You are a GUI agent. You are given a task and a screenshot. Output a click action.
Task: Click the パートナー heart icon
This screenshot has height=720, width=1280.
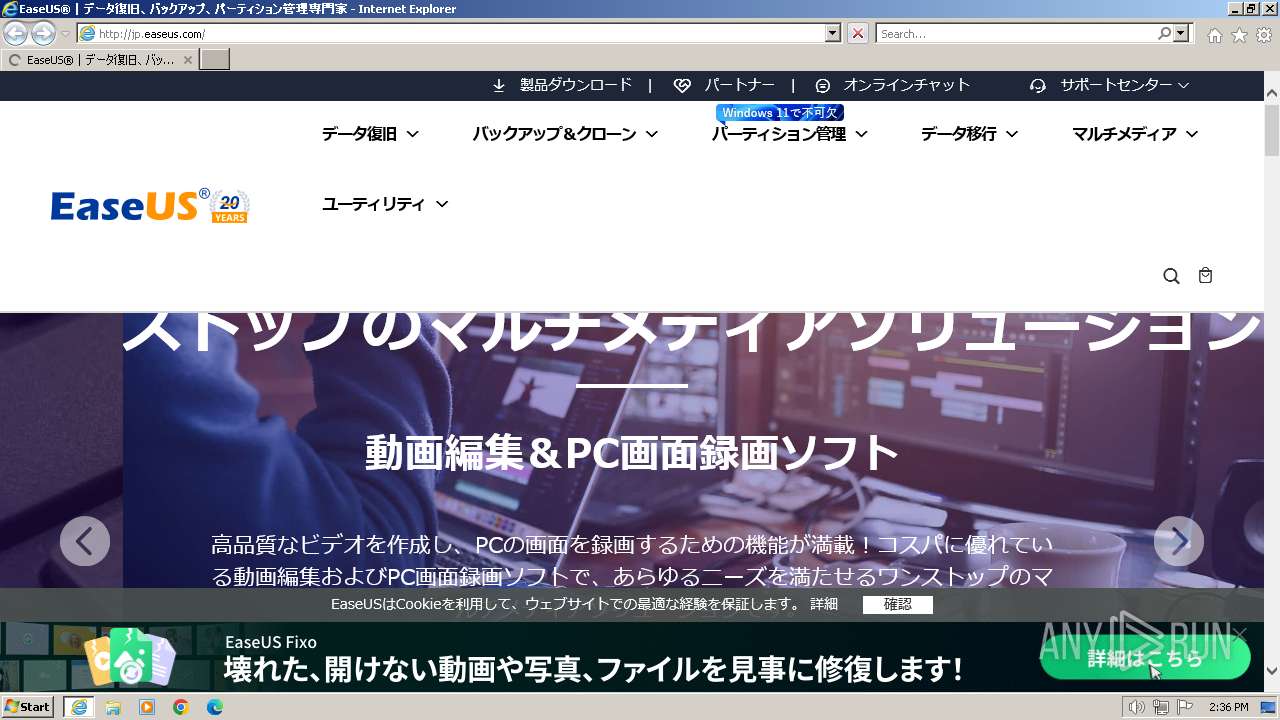[x=682, y=86]
